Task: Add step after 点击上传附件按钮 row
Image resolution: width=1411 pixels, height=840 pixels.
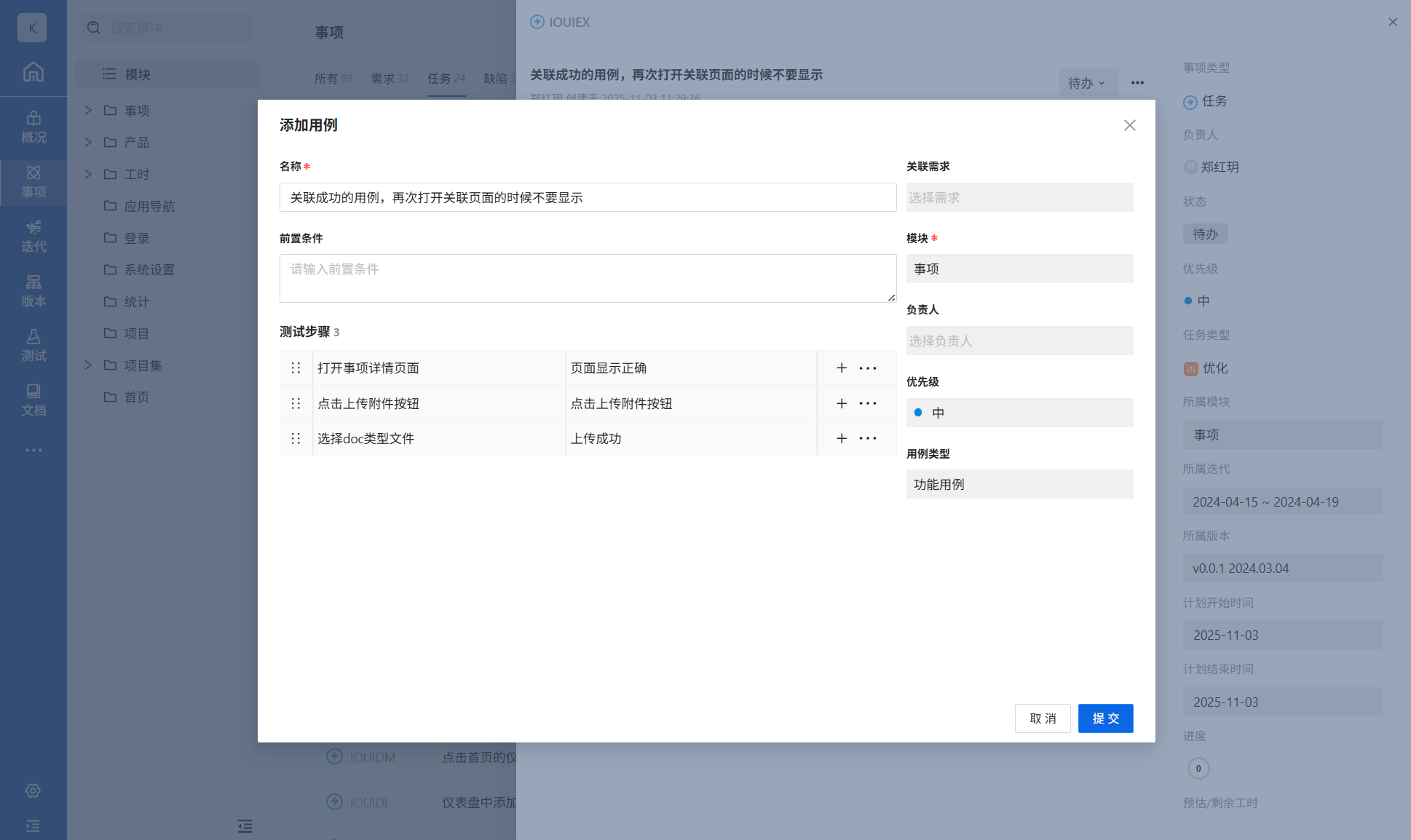Action: (x=841, y=403)
